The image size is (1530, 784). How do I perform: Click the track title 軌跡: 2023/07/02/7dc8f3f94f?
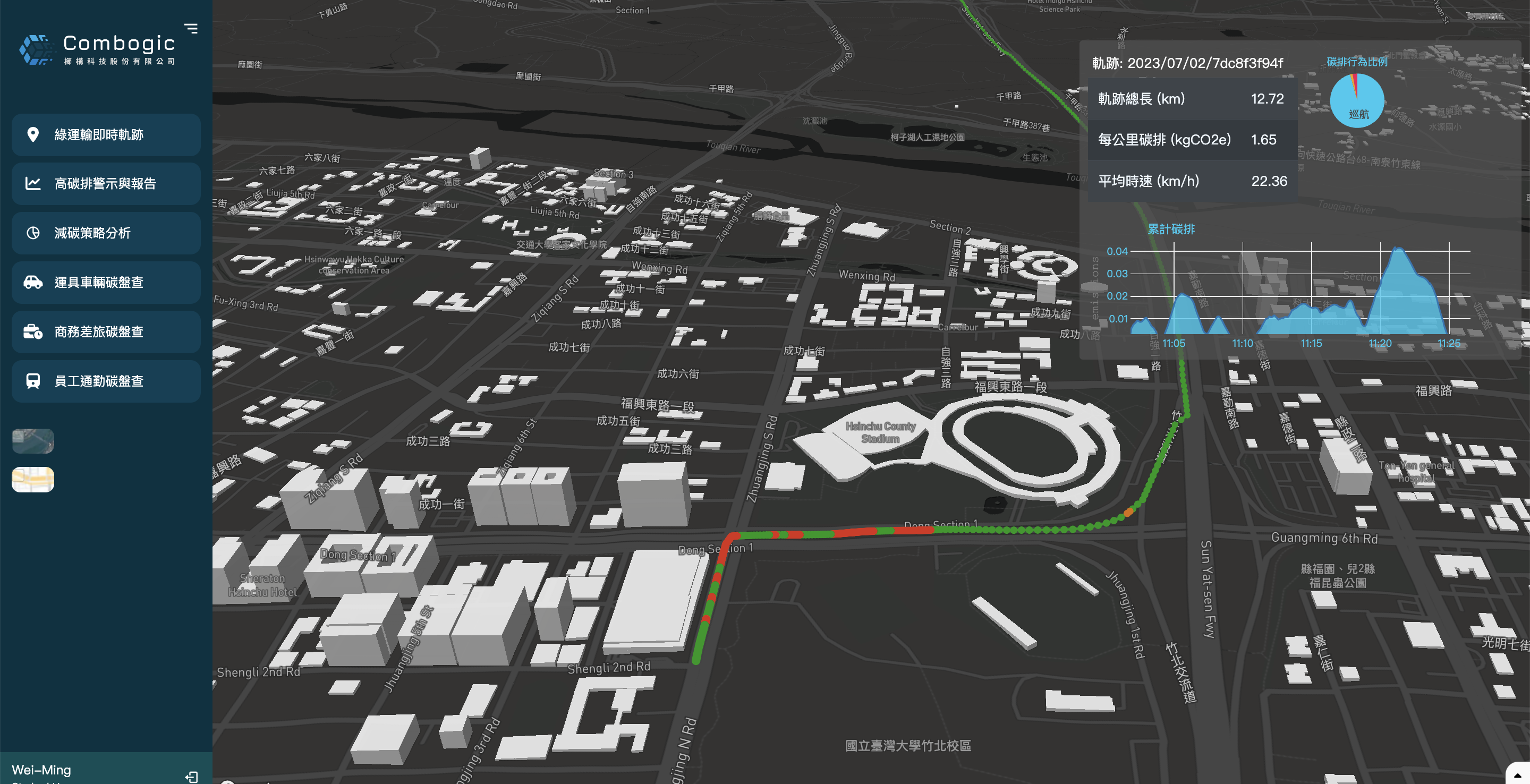[1187, 63]
